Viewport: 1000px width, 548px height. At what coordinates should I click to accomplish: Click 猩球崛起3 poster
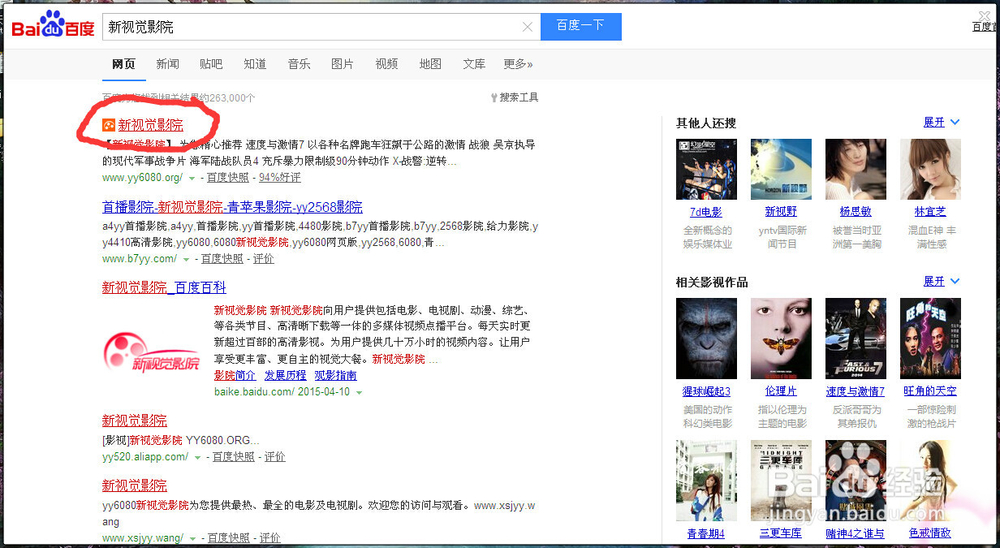click(x=706, y=338)
